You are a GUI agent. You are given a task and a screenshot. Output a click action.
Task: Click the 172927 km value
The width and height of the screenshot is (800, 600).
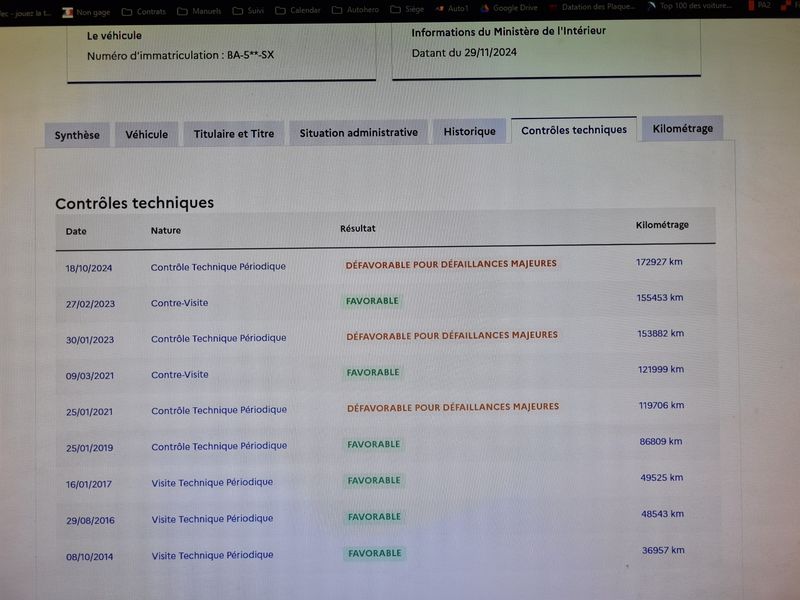coord(659,262)
